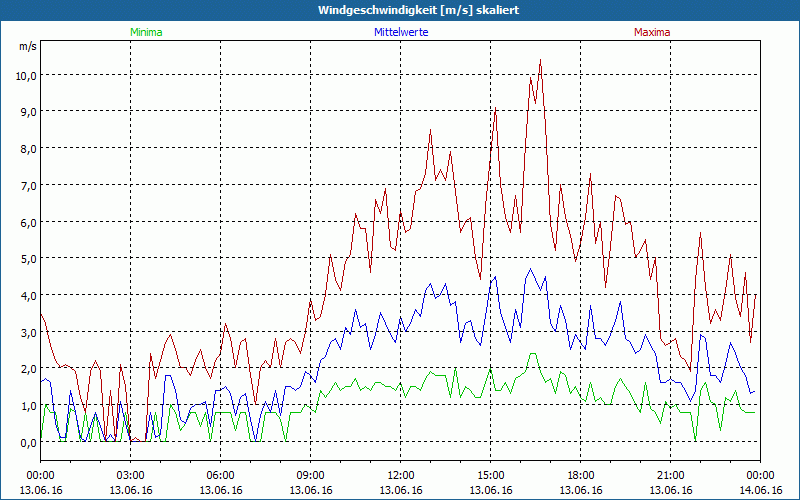The height and width of the screenshot is (500, 800).
Task: Click the 8,0 y-axis tick label
Action: tap(28, 149)
